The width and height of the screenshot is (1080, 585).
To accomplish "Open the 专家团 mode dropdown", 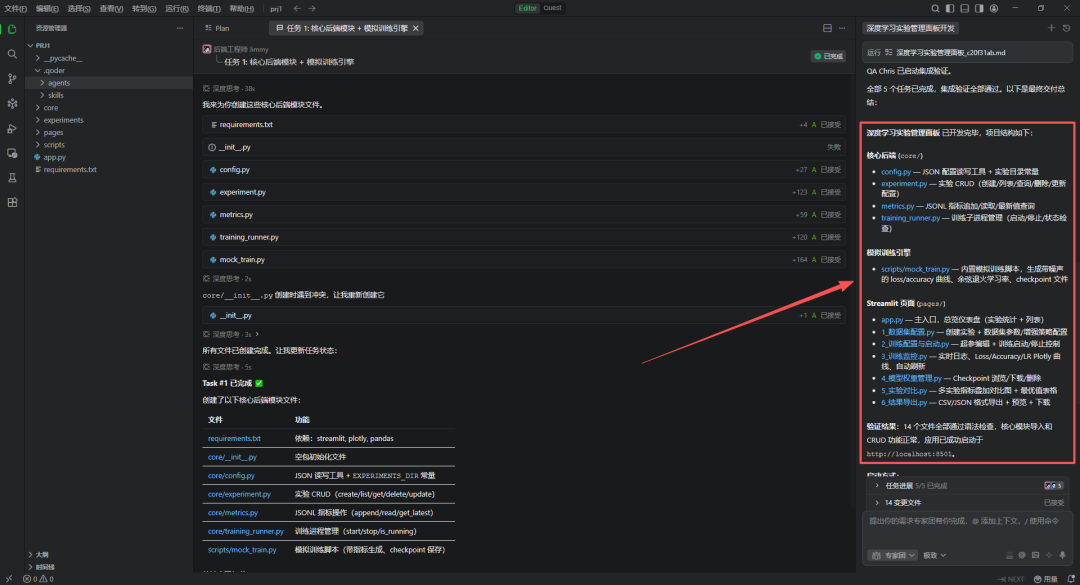I will [x=892, y=554].
